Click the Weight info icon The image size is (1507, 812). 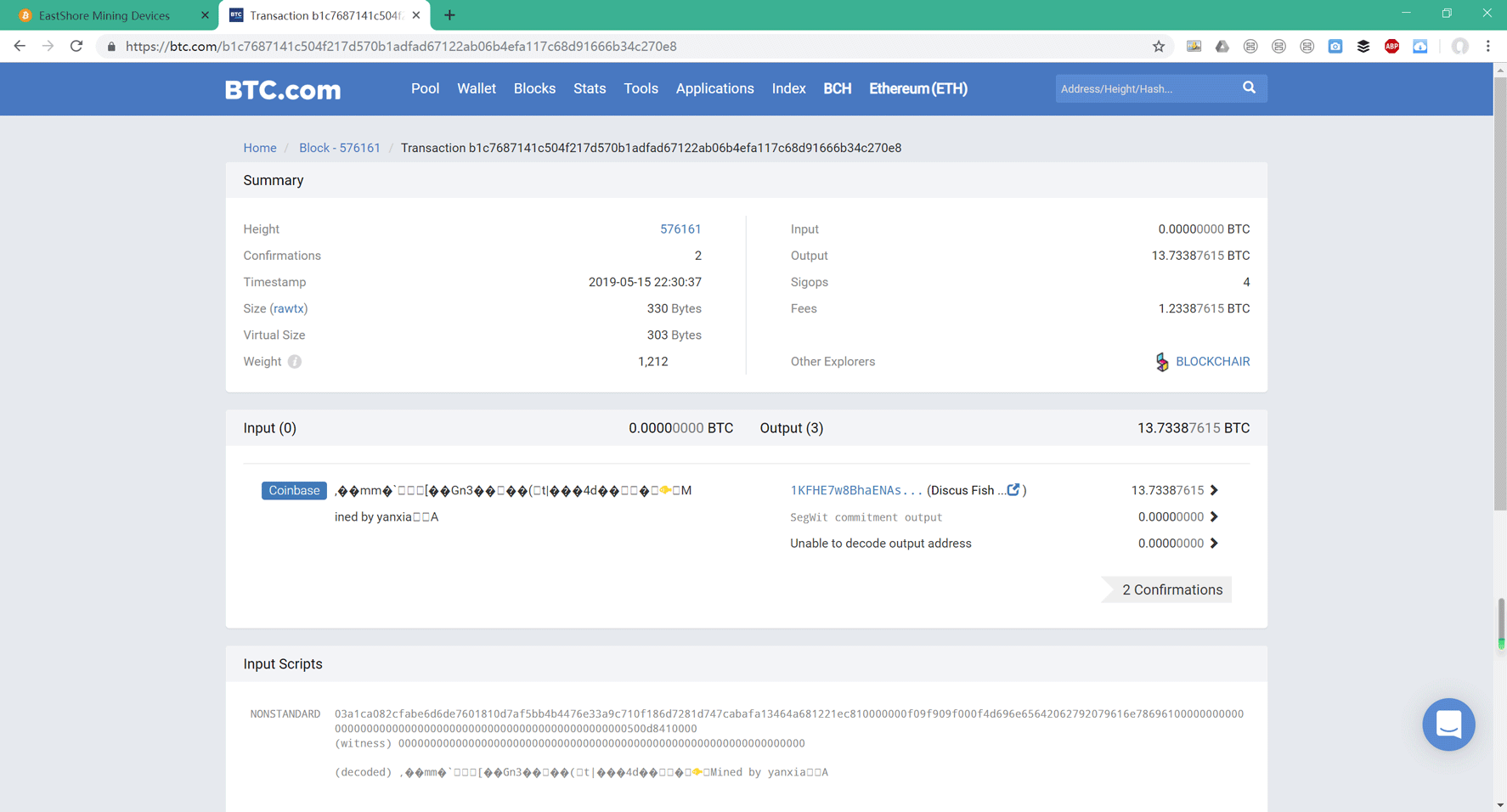pyautogui.click(x=295, y=362)
